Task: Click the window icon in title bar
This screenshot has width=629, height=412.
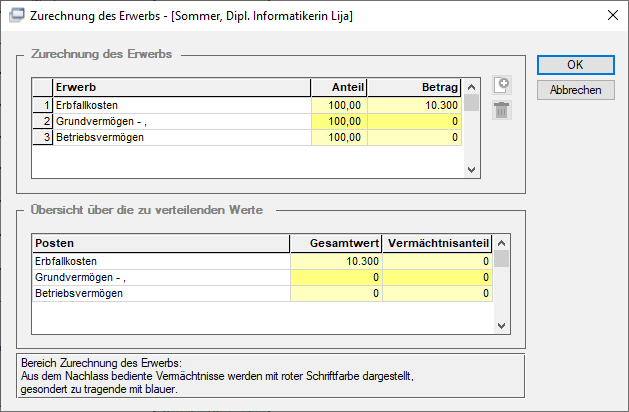Action: (16, 16)
